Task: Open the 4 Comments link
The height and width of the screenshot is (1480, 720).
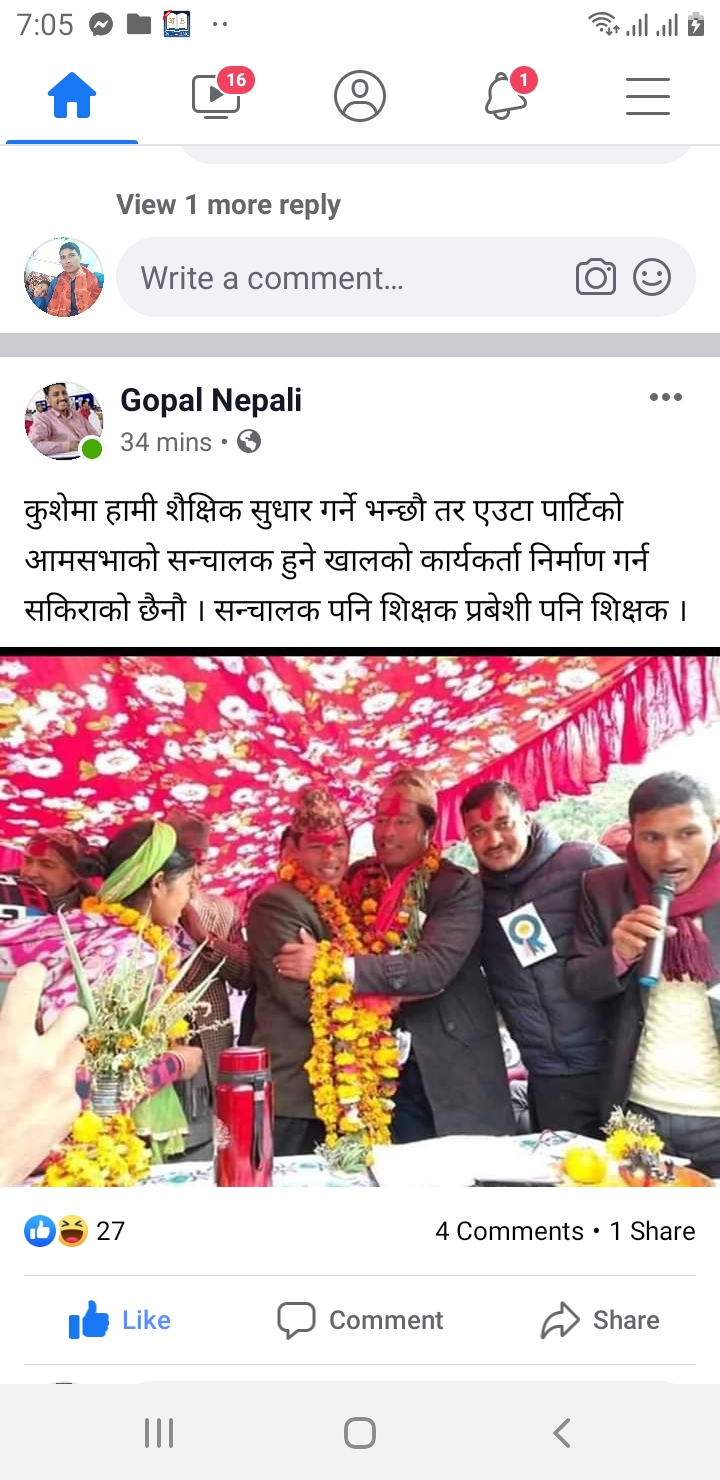Action: coord(509,1231)
